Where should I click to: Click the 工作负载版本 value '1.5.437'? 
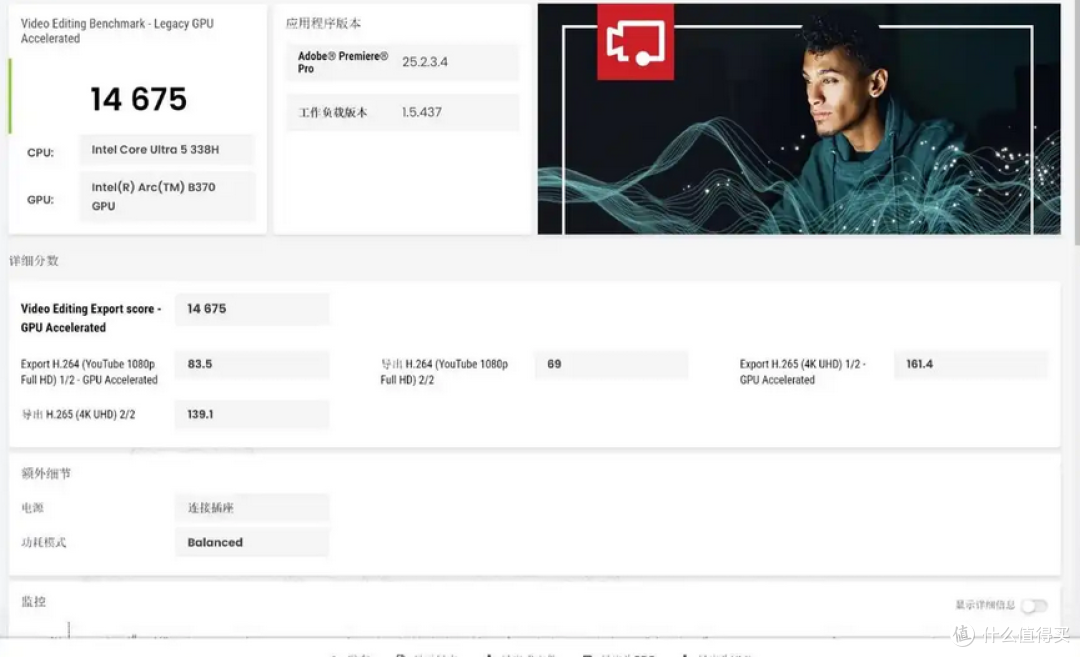[422, 112]
